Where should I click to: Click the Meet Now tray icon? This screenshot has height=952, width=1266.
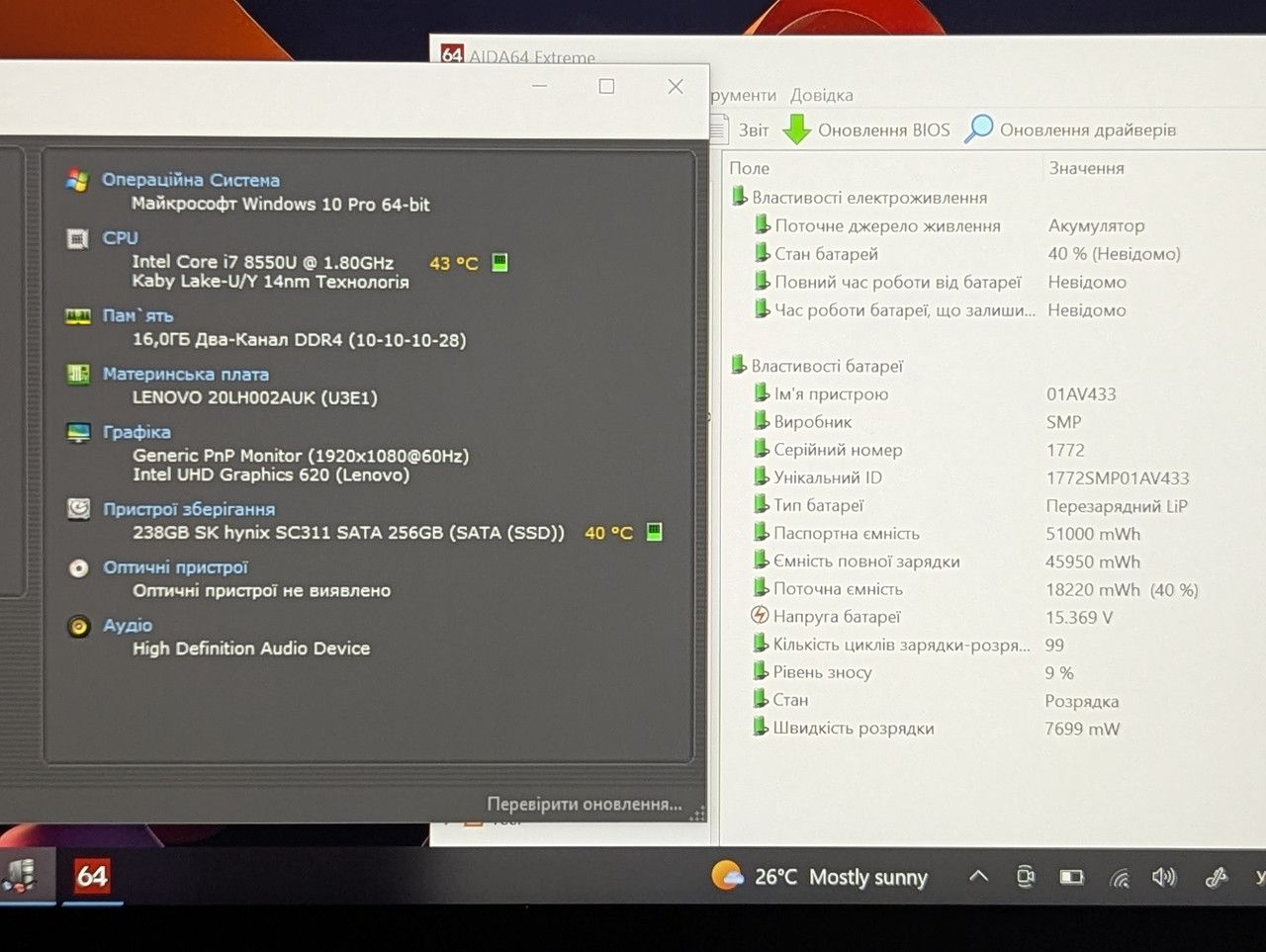pyautogui.click(x=1026, y=877)
